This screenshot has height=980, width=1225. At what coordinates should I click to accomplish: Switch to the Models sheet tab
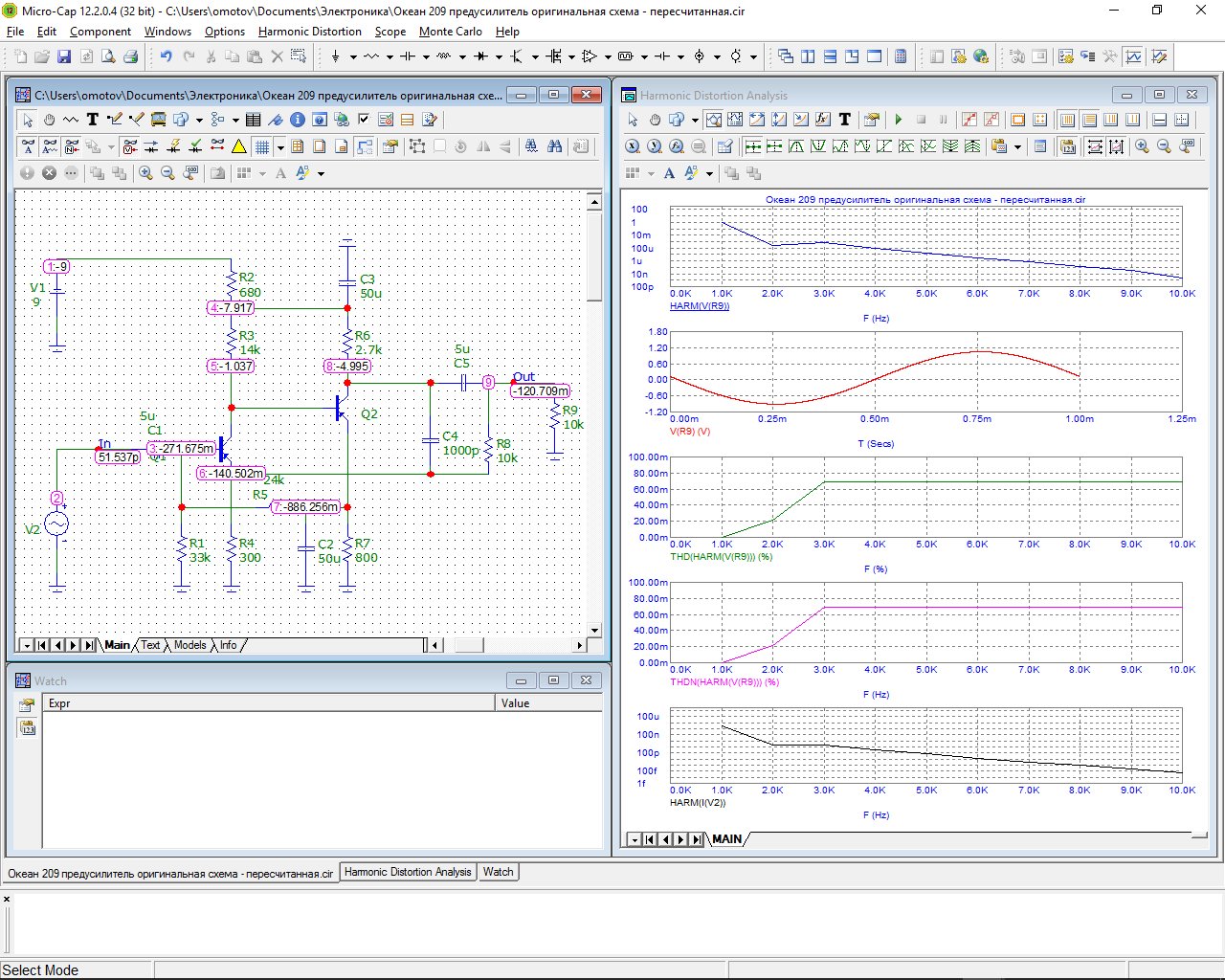point(189,645)
